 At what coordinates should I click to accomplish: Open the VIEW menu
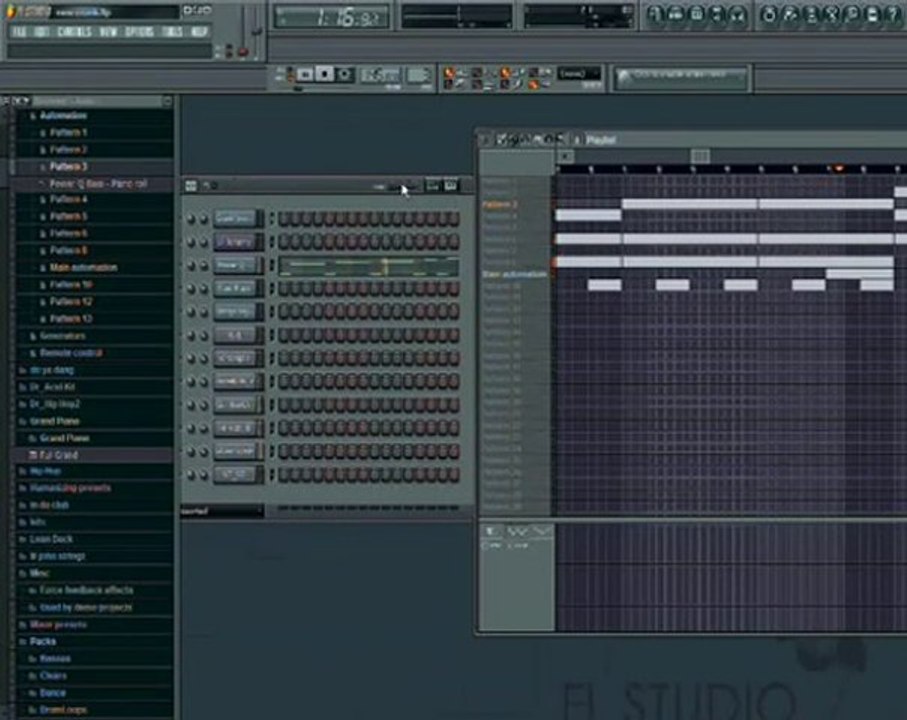[108, 31]
